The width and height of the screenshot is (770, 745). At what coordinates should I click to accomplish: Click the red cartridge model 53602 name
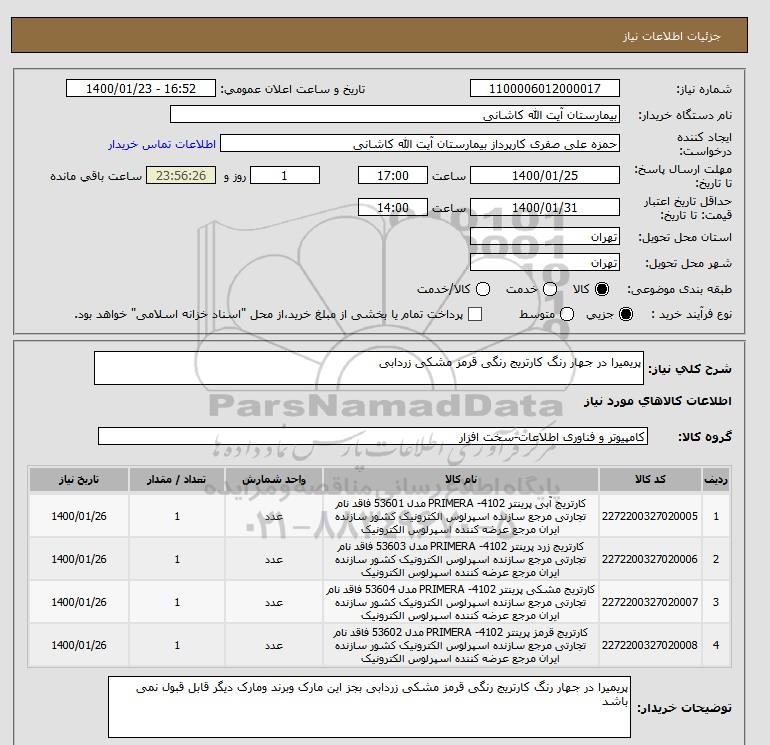pos(461,645)
